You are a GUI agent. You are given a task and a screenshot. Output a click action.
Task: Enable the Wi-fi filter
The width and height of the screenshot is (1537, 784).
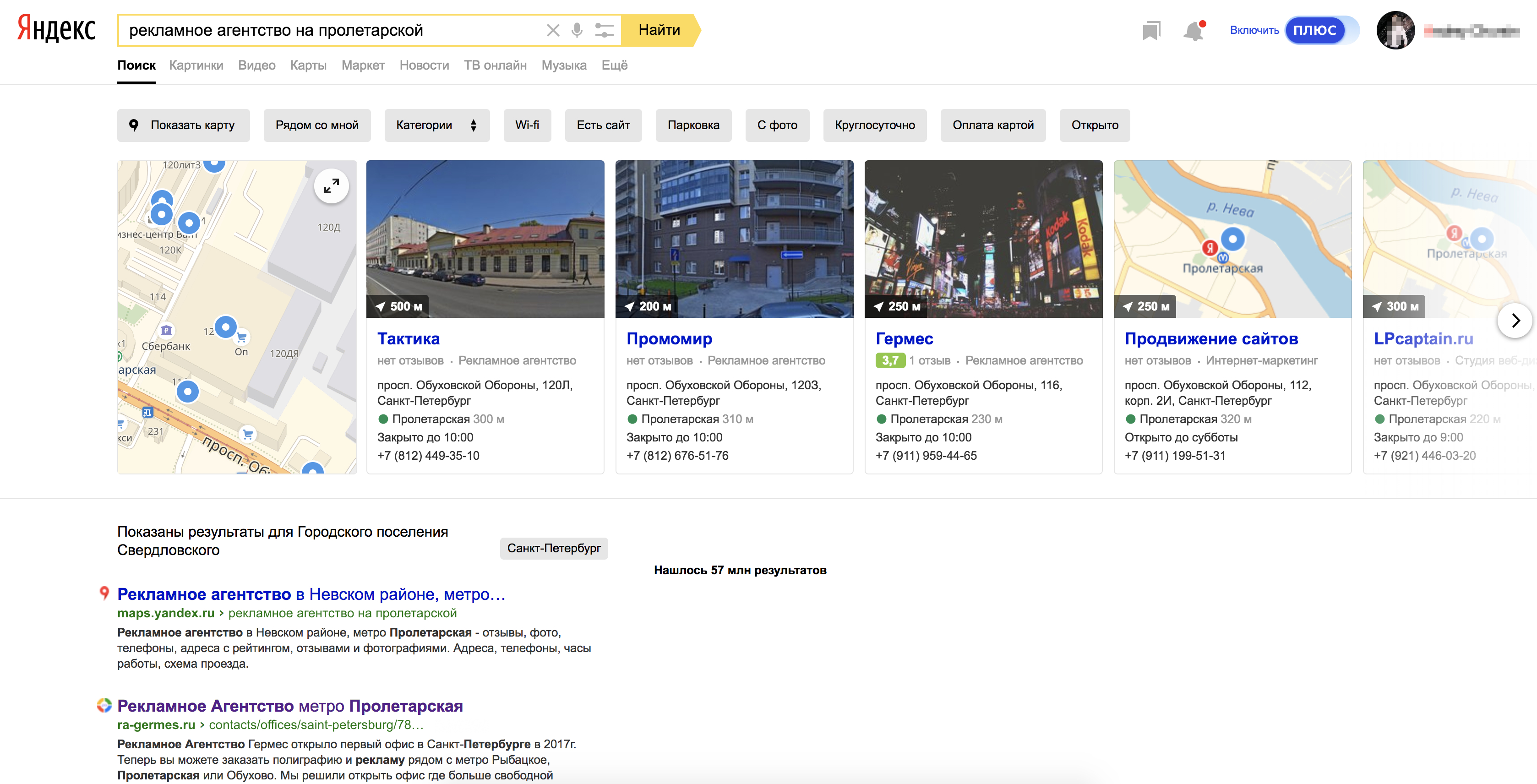(x=527, y=125)
